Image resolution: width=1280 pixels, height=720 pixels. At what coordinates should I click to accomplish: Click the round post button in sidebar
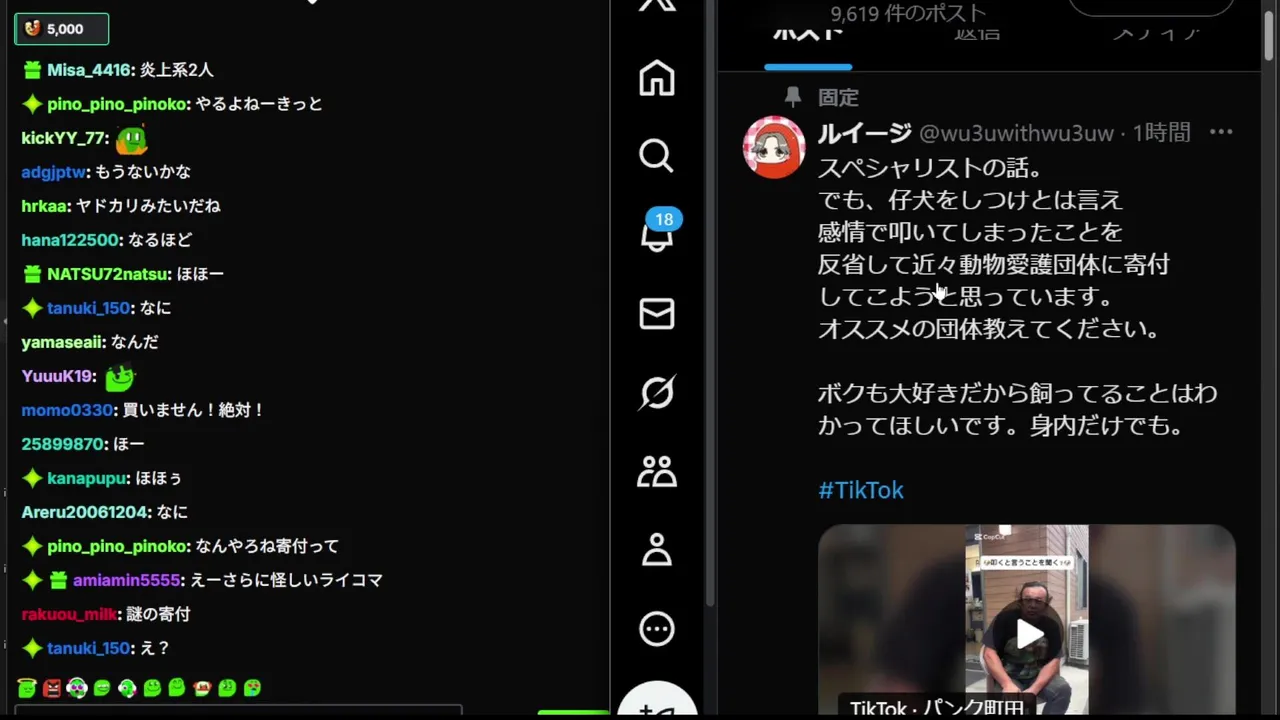pyautogui.click(x=657, y=700)
